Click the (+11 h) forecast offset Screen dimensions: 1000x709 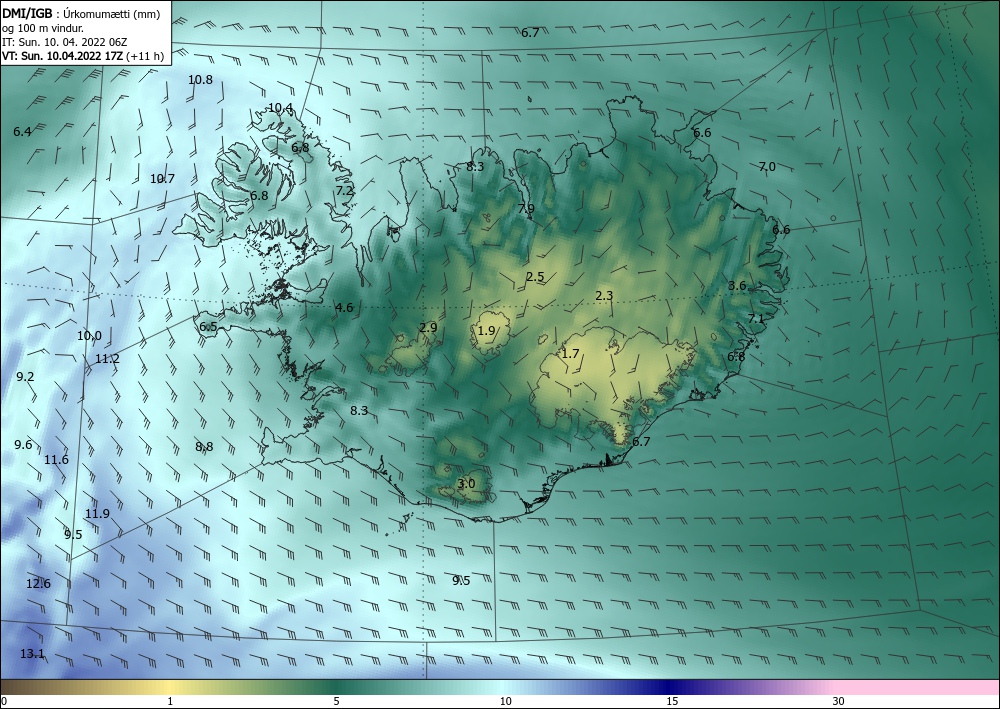(145, 56)
